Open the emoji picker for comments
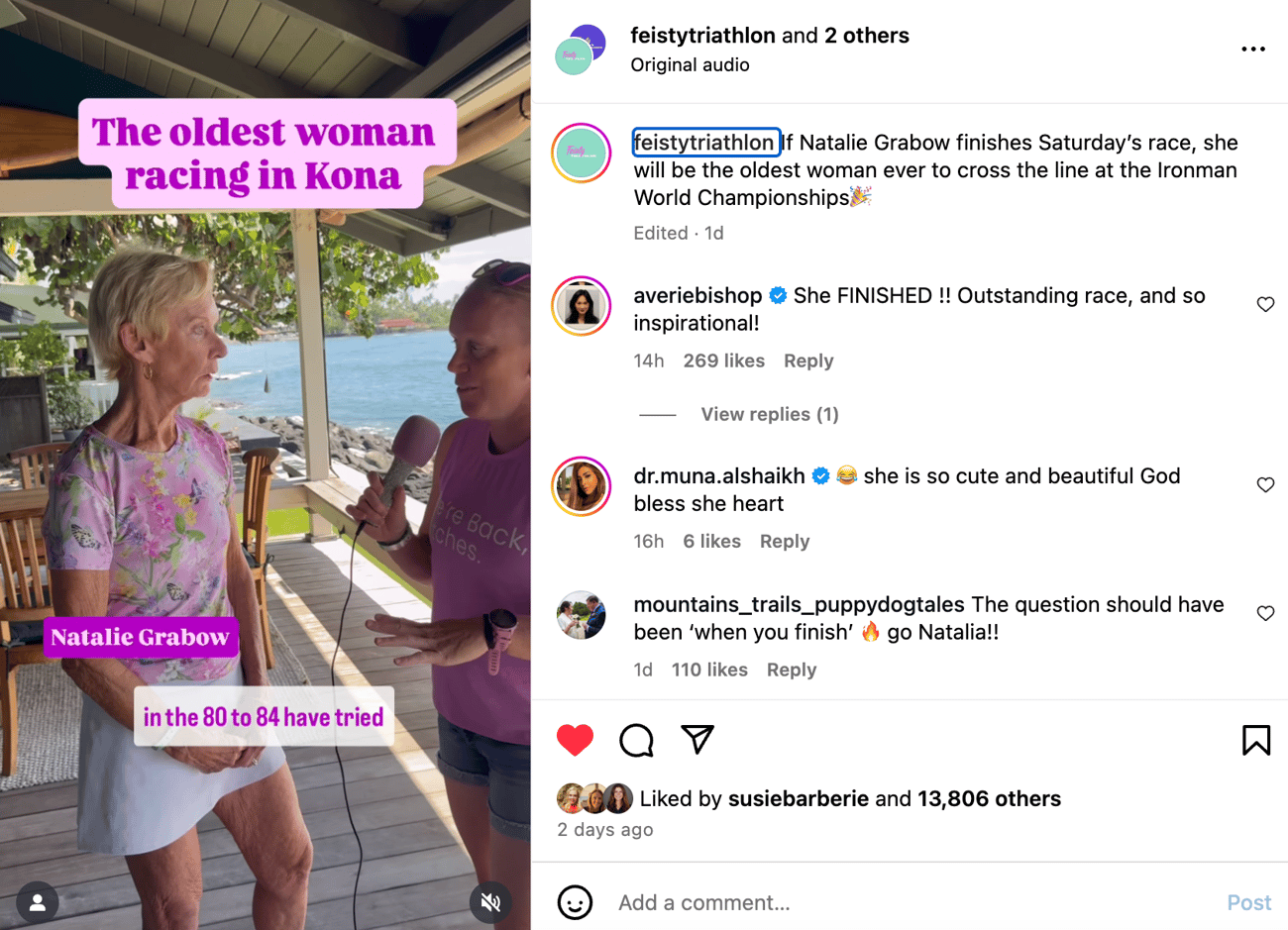The height and width of the screenshot is (930, 1288). click(575, 902)
